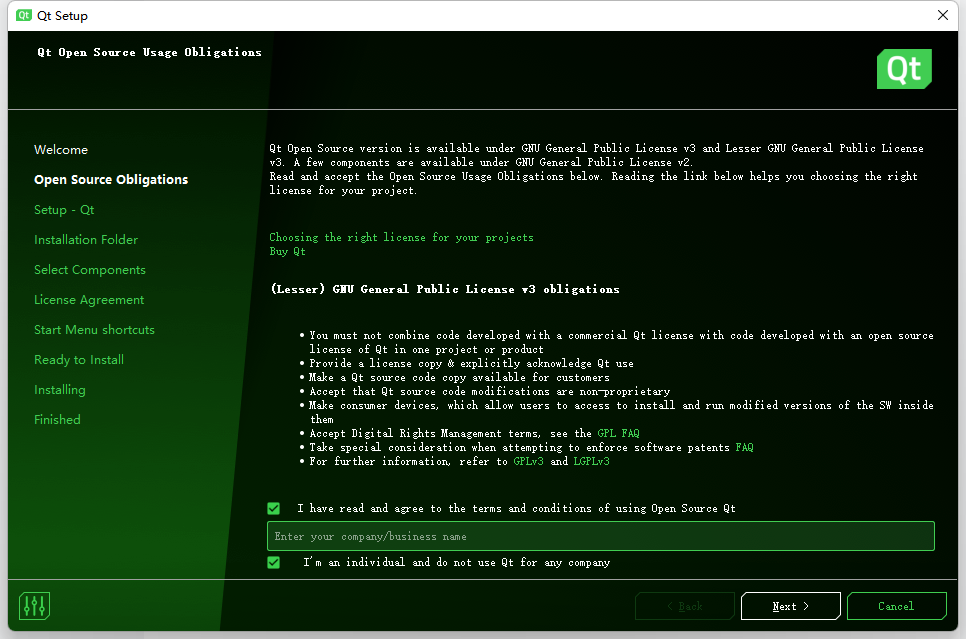The image size is (966, 639).
Task: Select the Select Components sidebar step
Action: tap(90, 270)
